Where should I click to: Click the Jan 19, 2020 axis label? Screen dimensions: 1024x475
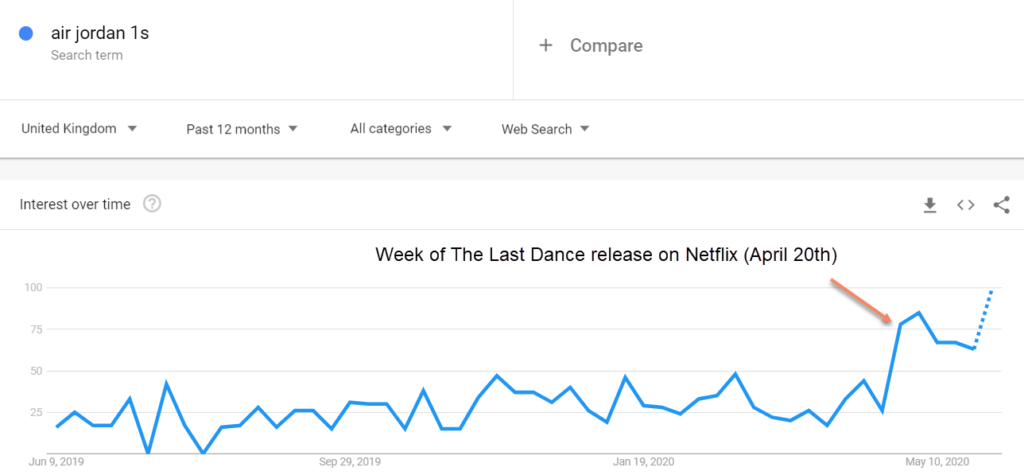641,462
